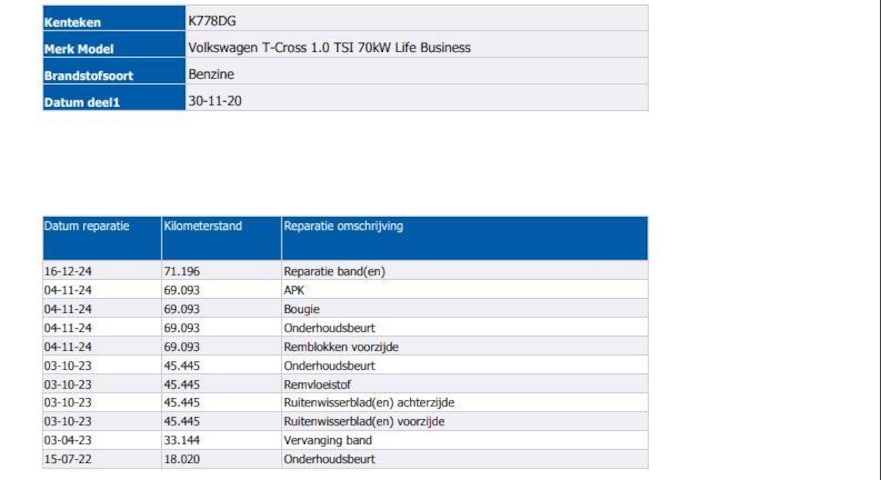Select the Vervanging band entry

coord(327,440)
